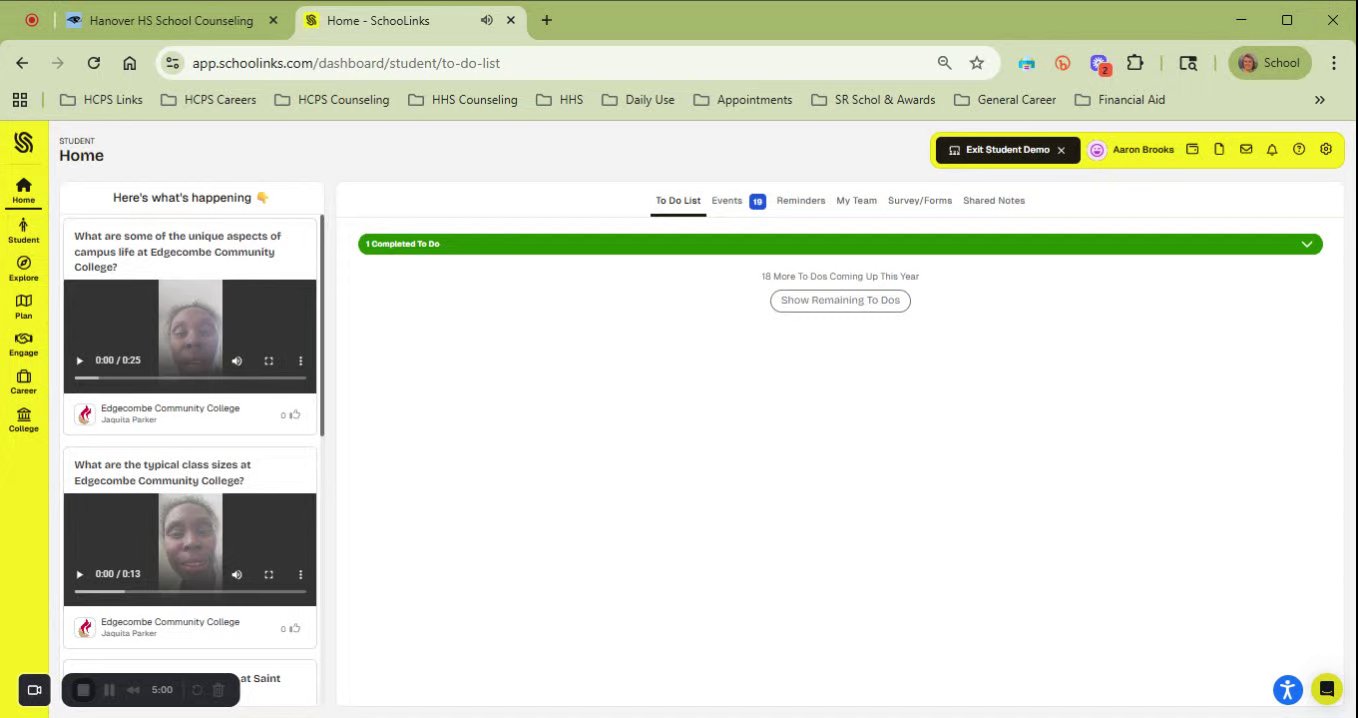Open the wallet icon in header
The image size is (1358, 718).
(1192, 149)
